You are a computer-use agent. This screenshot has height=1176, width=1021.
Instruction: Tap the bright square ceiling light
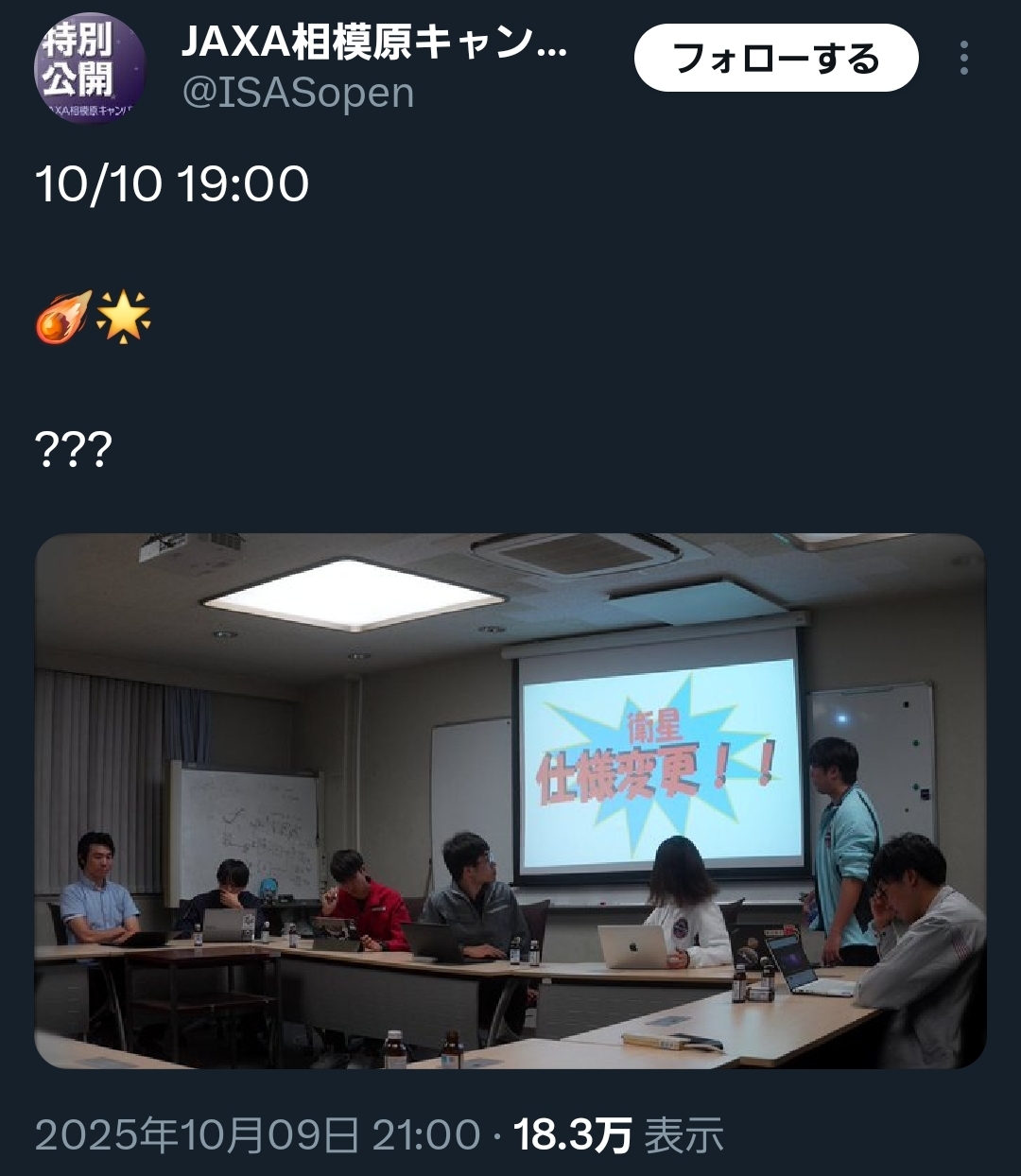[x=353, y=595]
